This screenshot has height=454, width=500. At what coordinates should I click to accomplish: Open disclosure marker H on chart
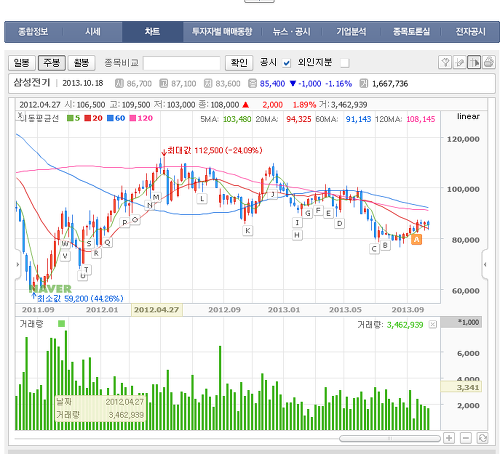tap(297, 235)
